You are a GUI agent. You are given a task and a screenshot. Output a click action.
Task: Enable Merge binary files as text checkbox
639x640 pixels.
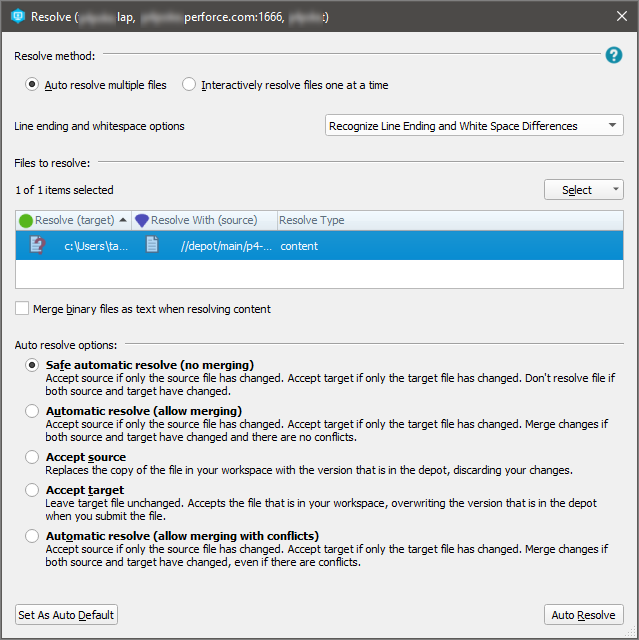[x=23, y=309]
